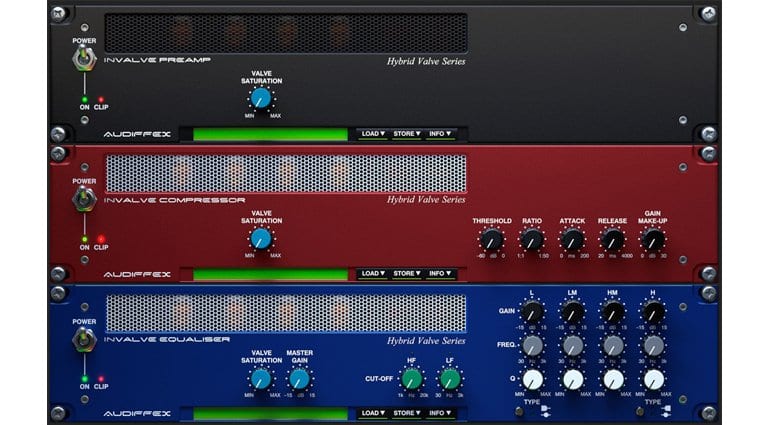Viewport: 770px width, 425px height.
Task: Flip the H band TYPE switch
Action: [640, 412]
